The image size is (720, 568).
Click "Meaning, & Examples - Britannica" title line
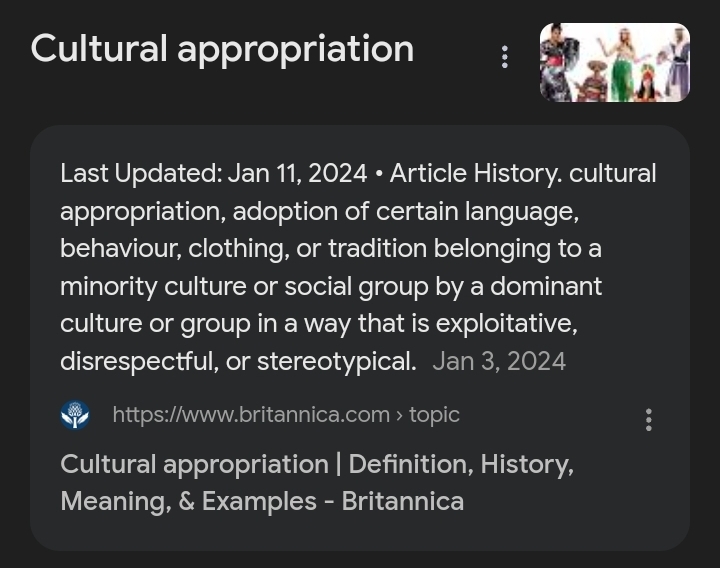[x=262, y=501]
